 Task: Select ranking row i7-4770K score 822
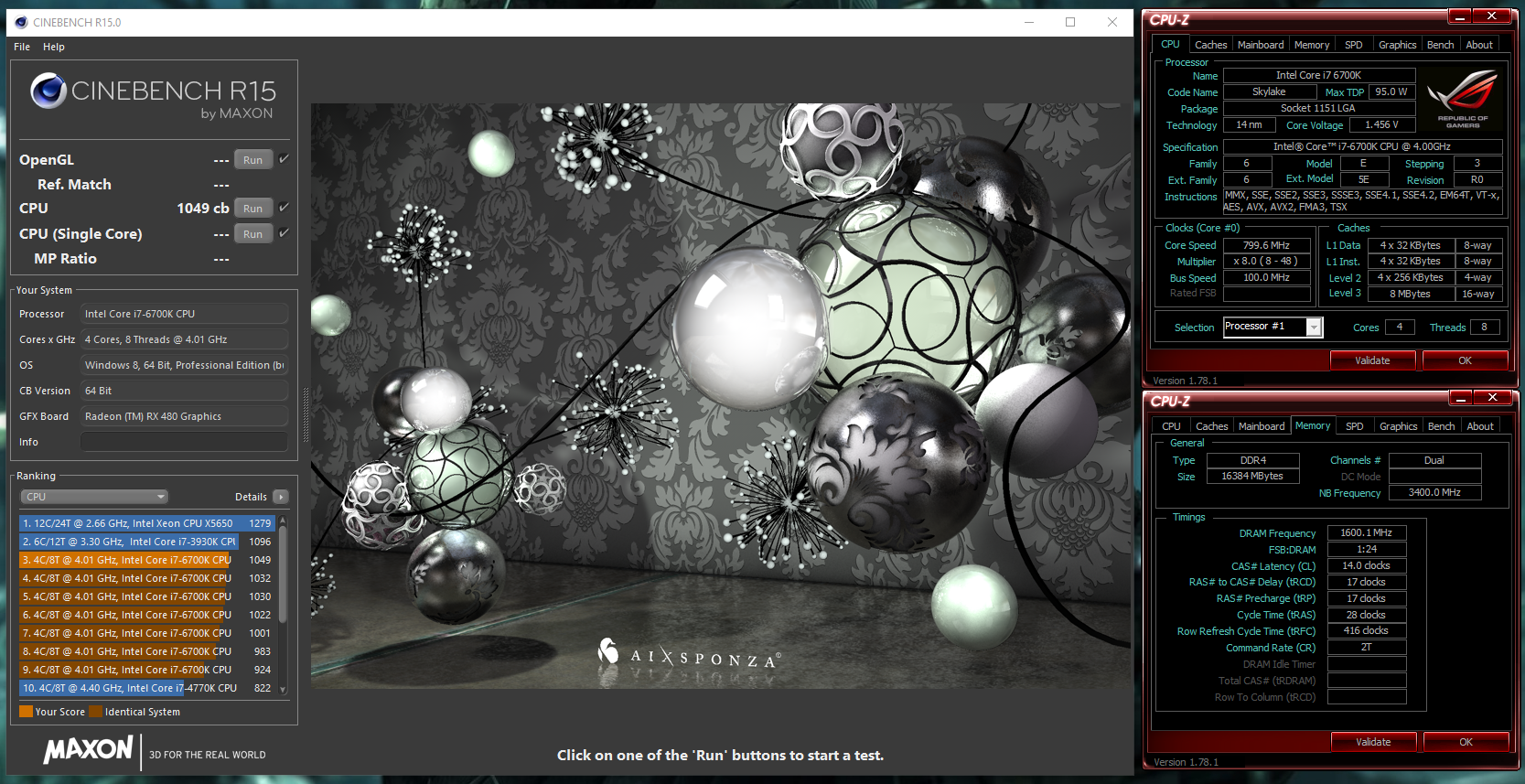(x=147, y=688)
